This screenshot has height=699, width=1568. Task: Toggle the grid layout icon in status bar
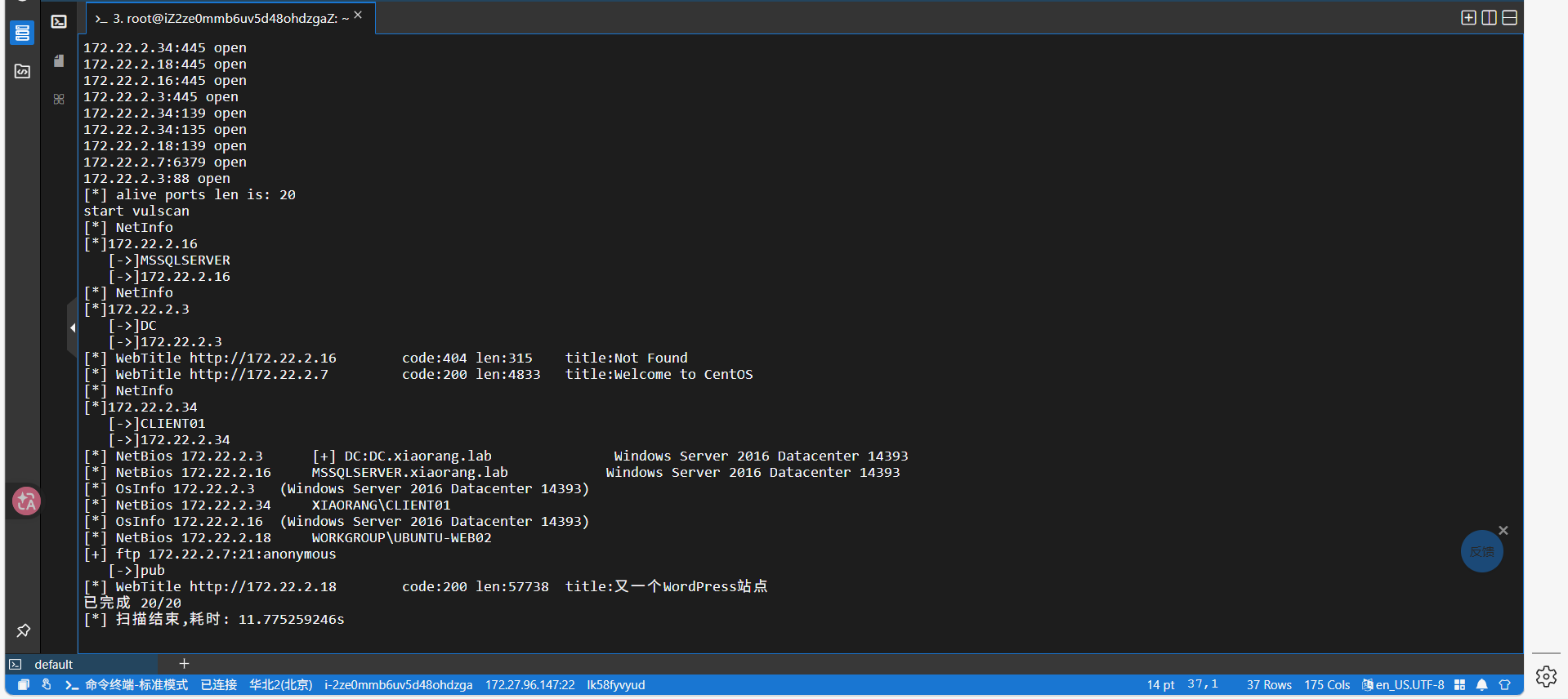click(1459, 685)
